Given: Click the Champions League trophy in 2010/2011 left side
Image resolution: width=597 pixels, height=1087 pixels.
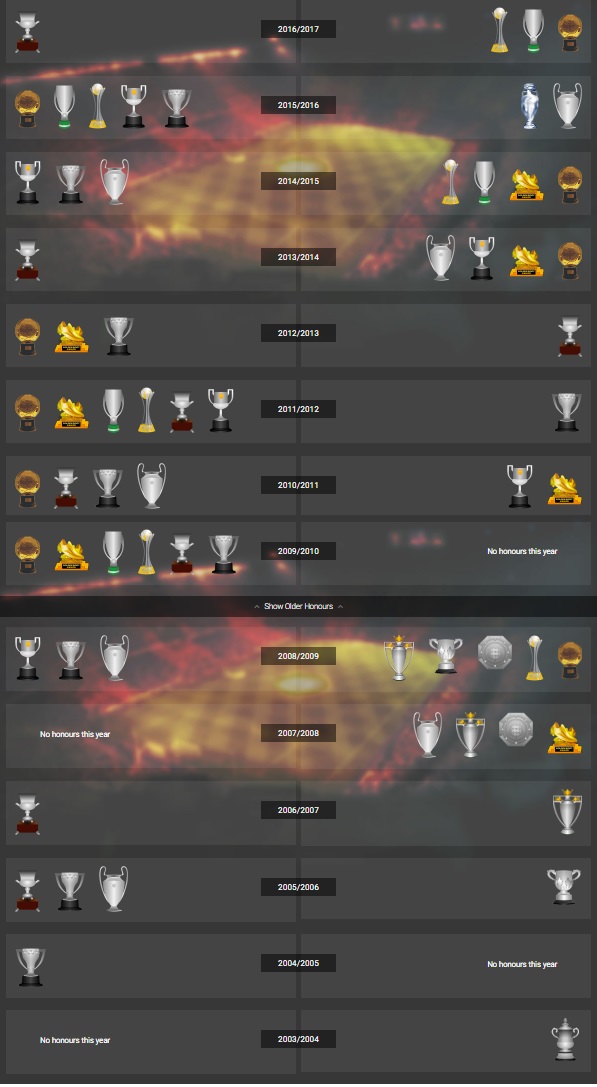Looking at the screenshot, I should pyautogui.click(x=151, y=486).
